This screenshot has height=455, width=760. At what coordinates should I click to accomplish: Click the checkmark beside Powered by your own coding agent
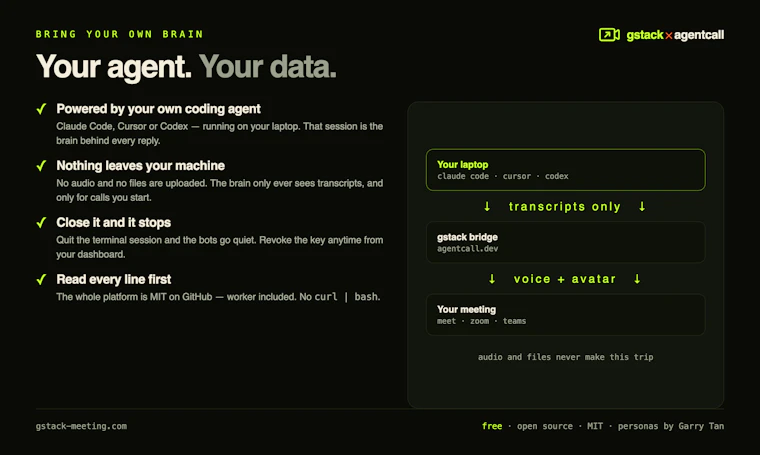[x=42, y=109]
